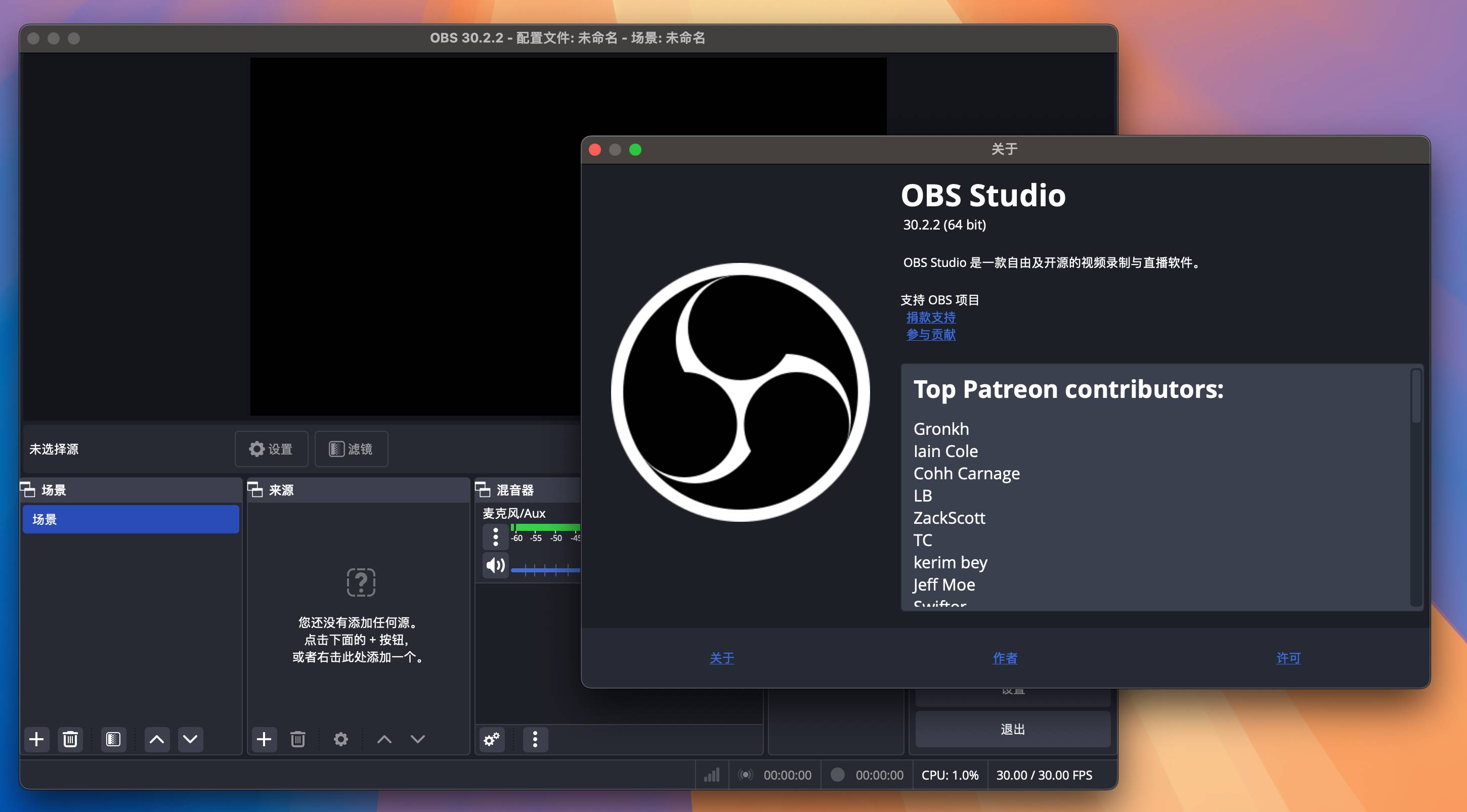Open the mixer menu via the three-dot button
The width and height of the screenshot is (1467, 812).
coord(534,739)
